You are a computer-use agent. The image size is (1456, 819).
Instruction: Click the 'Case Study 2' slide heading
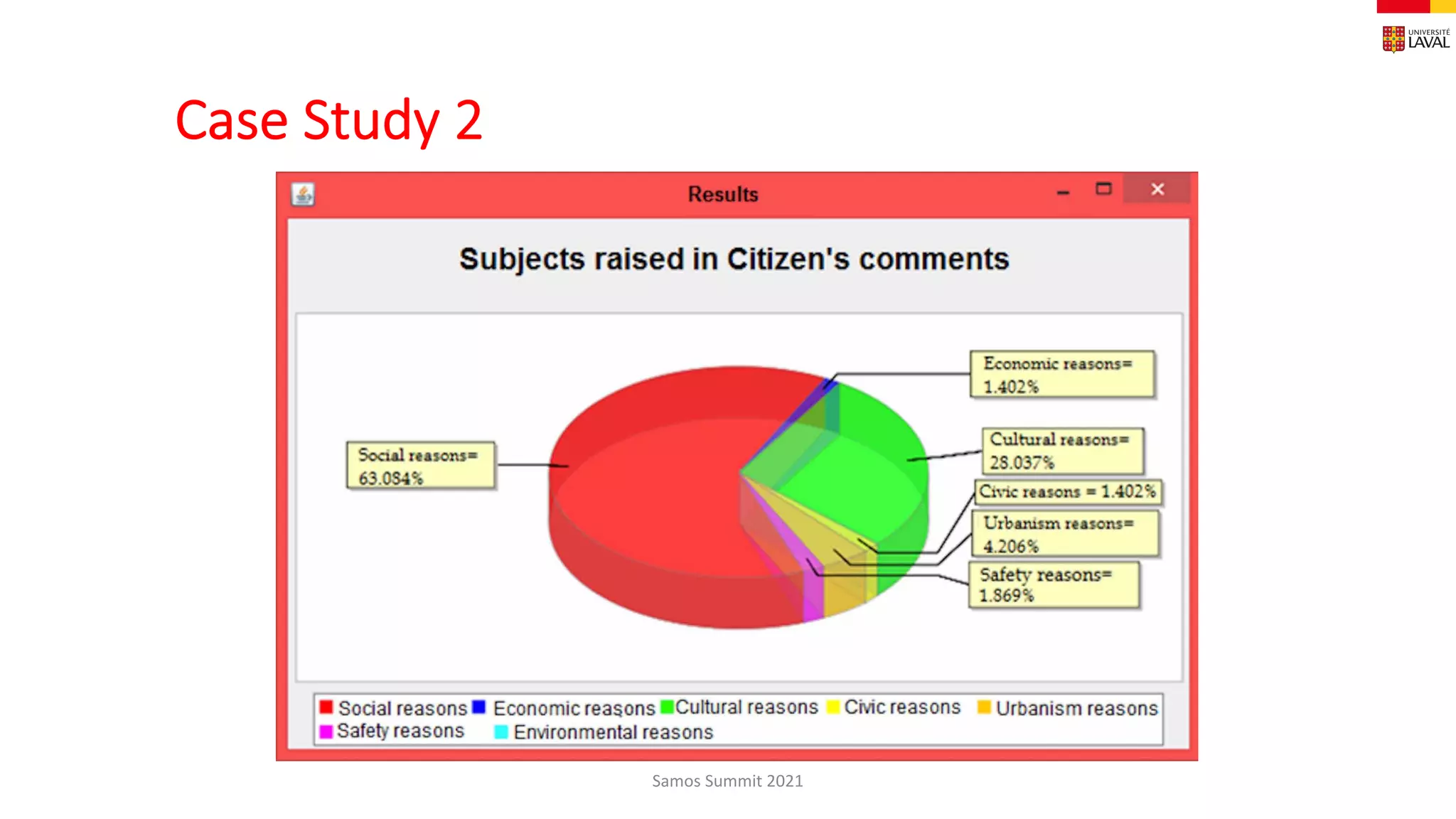[329, 120]
